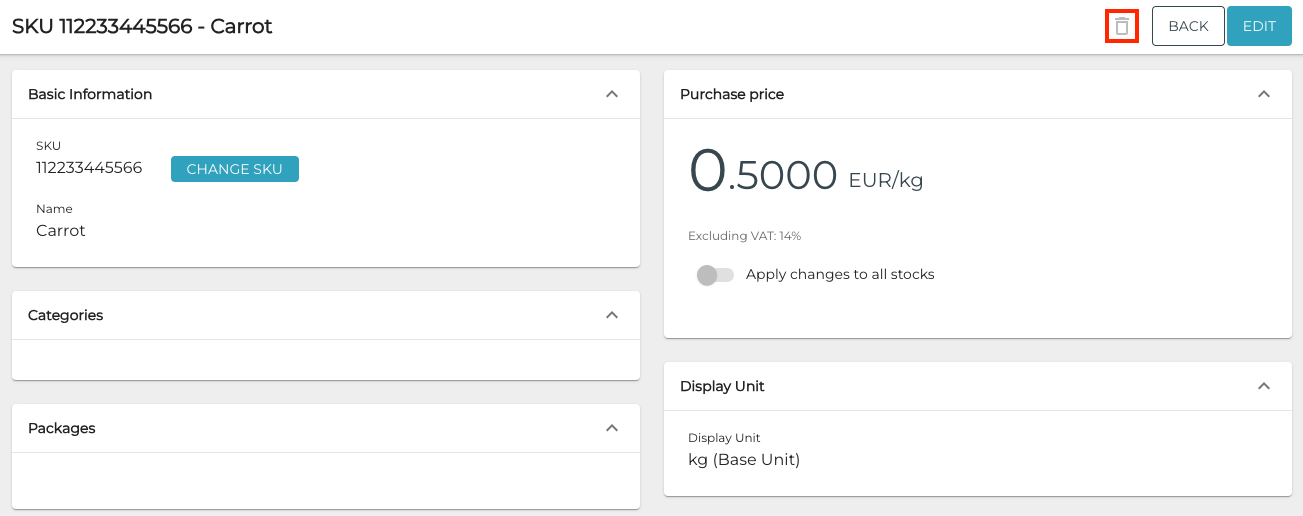Screen dimensions: 1303x516
Task: Click the Packages header title
Action: click(x=62, y=428)
